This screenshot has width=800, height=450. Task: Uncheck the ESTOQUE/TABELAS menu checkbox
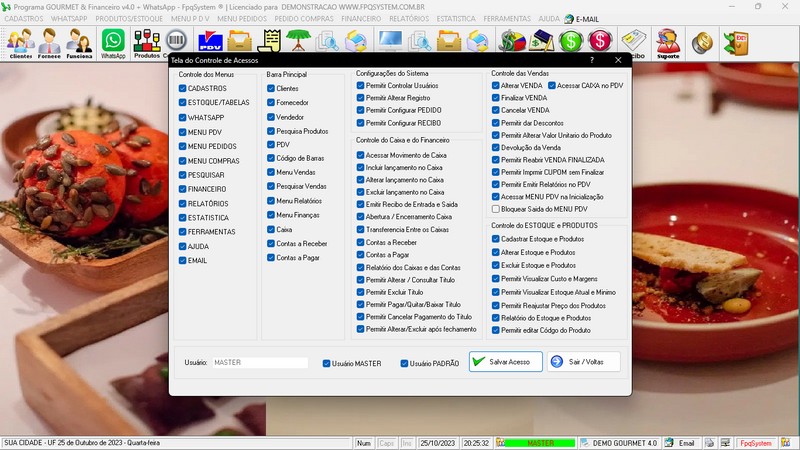click(182, 103)
